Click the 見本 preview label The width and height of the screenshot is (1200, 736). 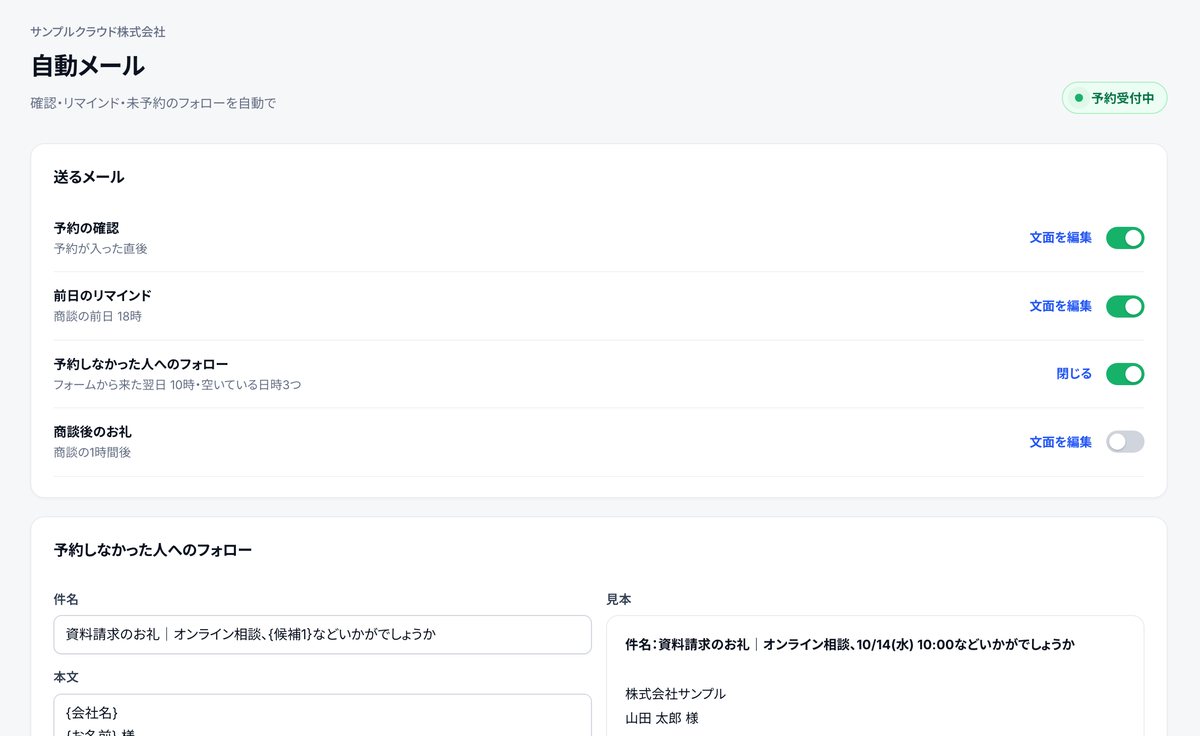pos(619,599)
